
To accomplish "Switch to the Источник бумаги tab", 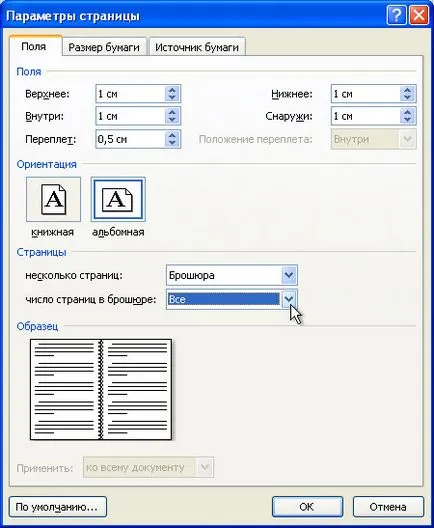I will point(197,47).
